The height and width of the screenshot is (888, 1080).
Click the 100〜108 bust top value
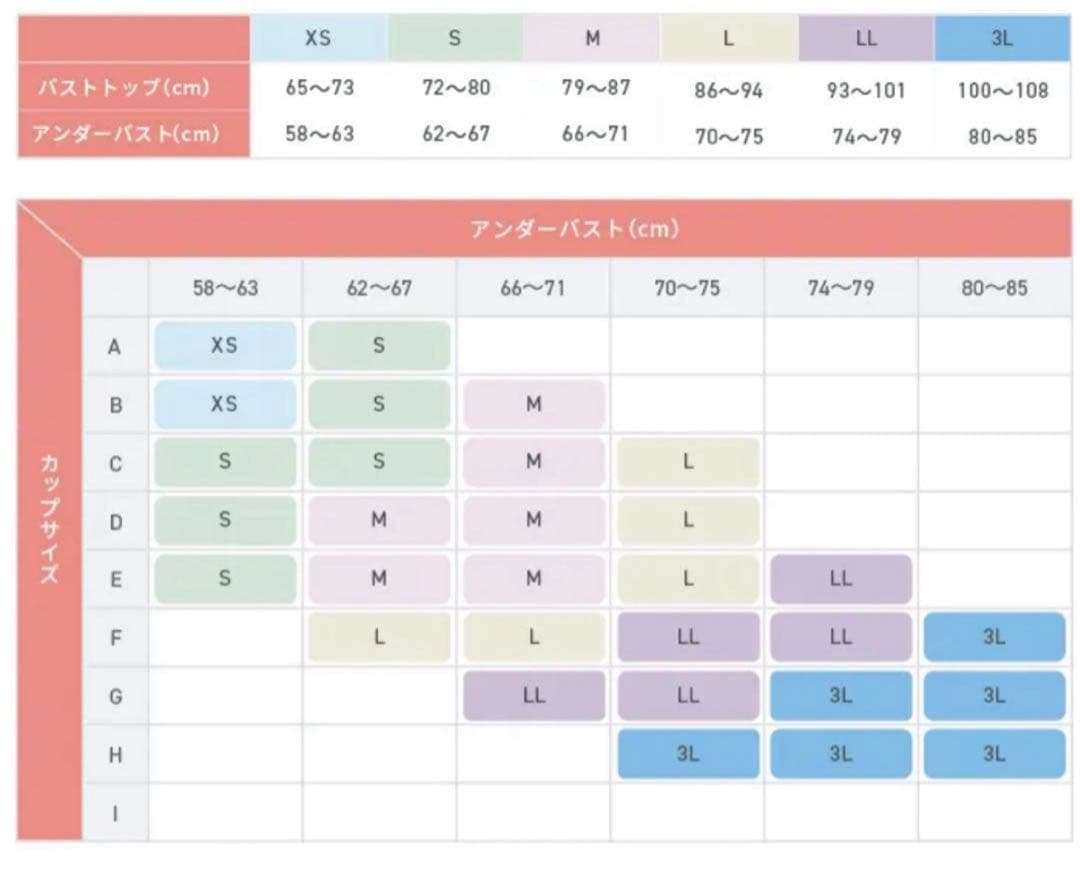point(1002,90)
